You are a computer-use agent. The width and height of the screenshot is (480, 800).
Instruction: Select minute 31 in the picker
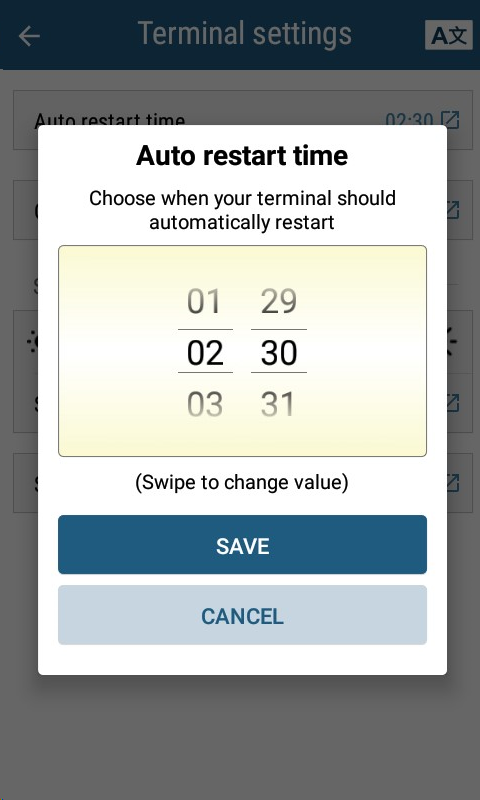coord(279,405)
